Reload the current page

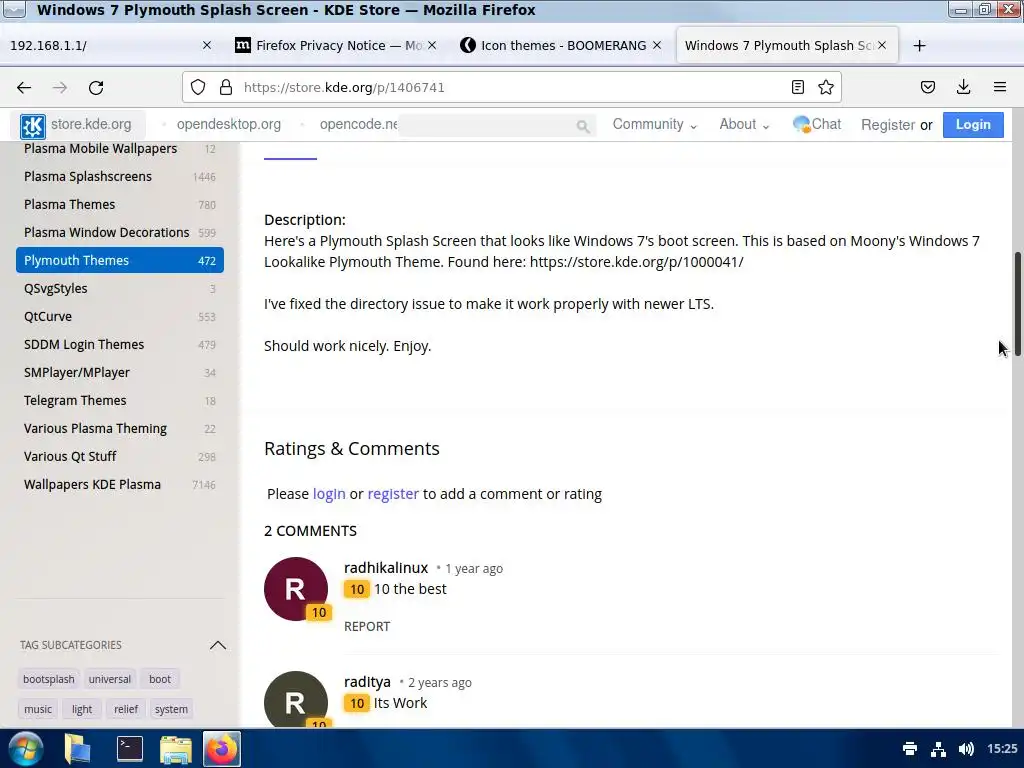(96, 88)
